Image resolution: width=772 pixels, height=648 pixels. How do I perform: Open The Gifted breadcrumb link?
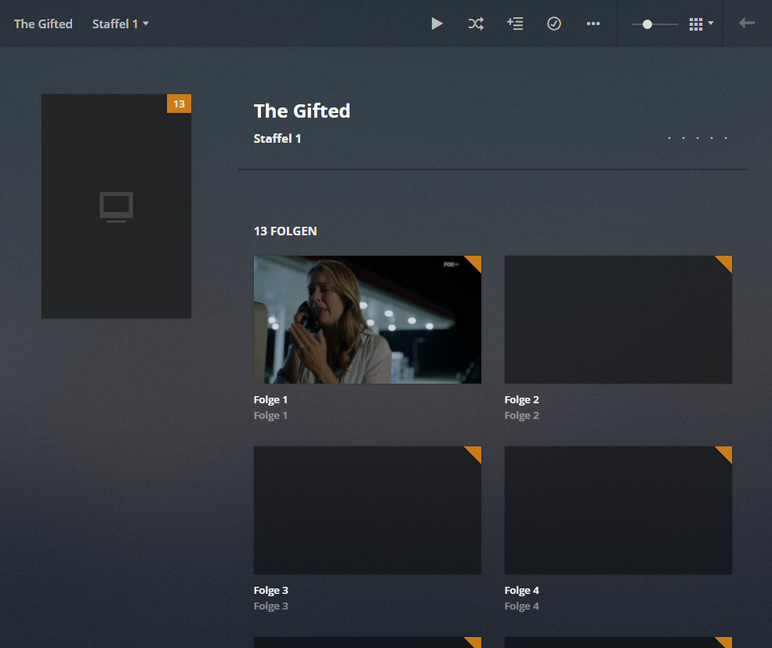tap(43, 24)
